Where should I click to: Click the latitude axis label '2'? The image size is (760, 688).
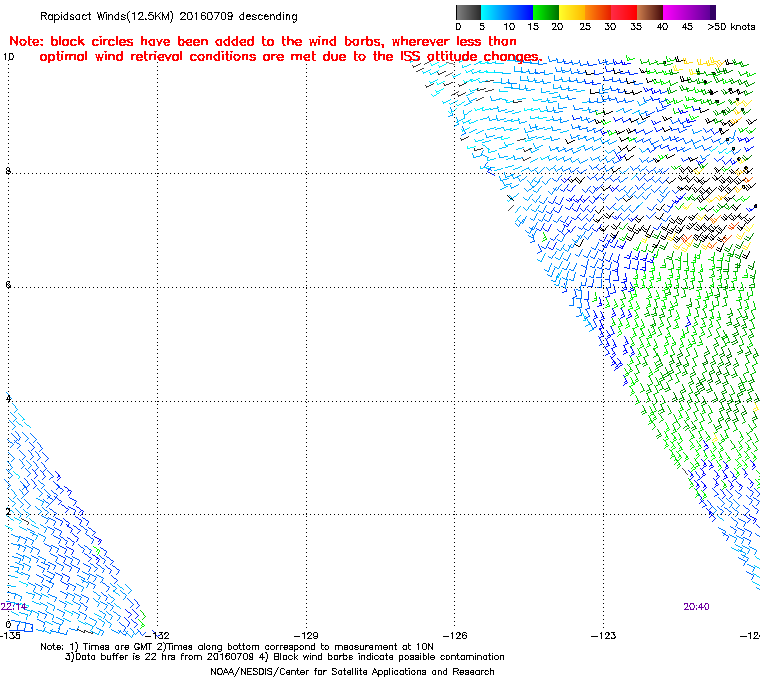coord(8,512)
